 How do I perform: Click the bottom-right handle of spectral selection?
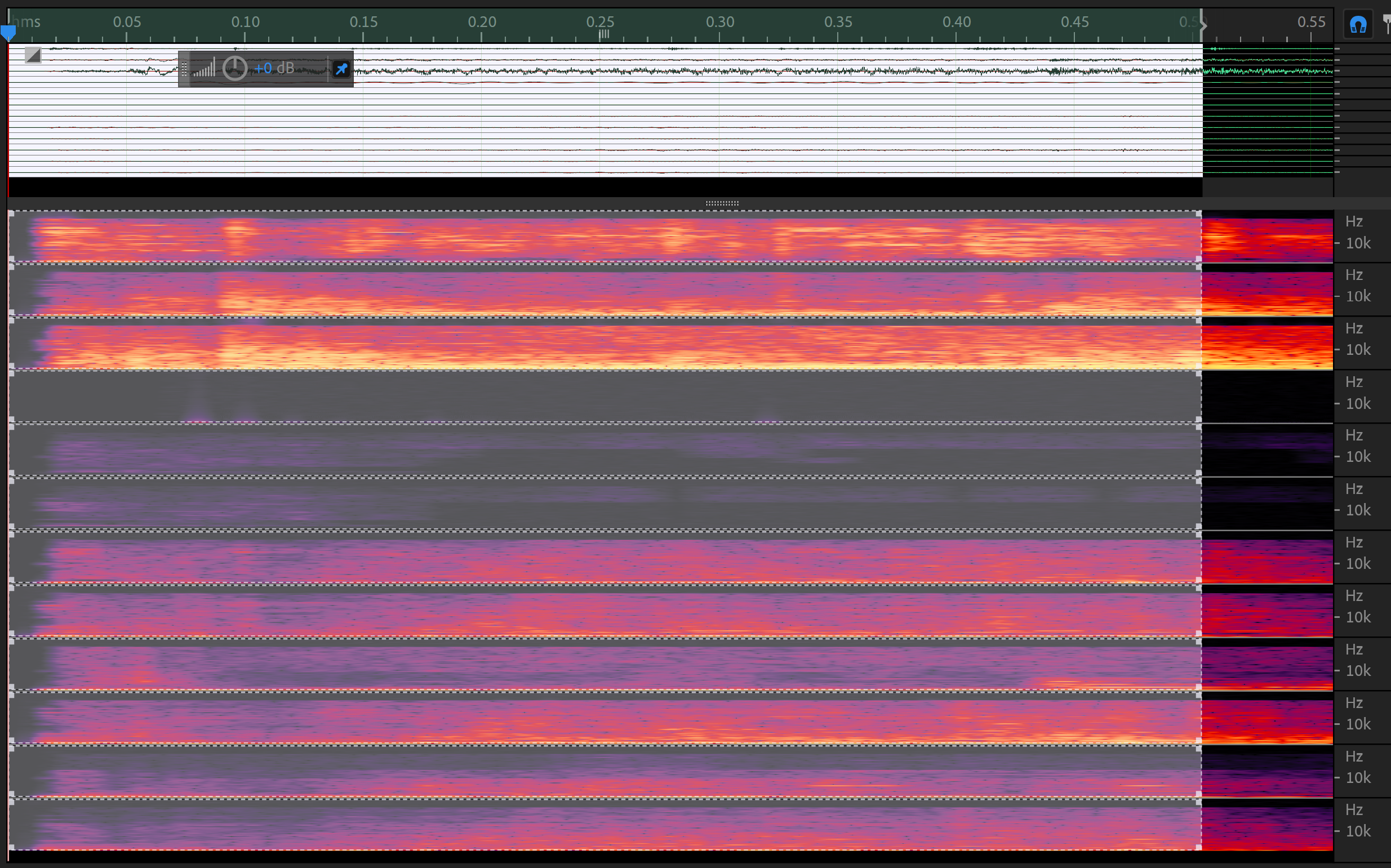coord(1199,847)
